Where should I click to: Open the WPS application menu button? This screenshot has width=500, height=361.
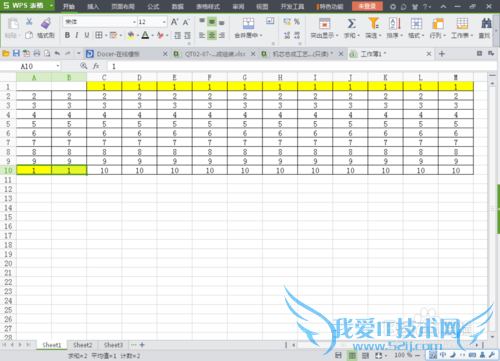(x=28, y=6)
